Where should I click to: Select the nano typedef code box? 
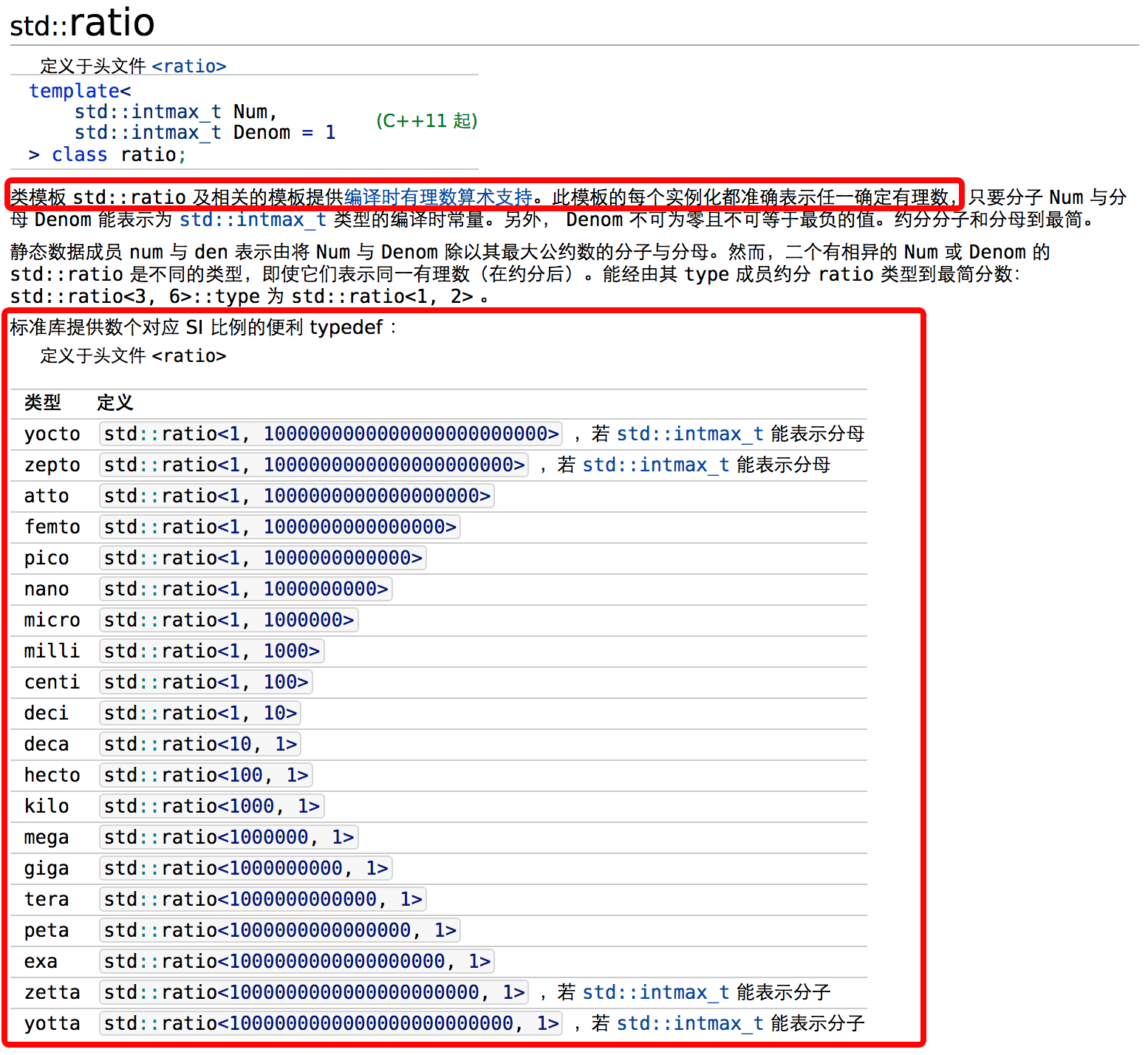[x=245, y=589]
